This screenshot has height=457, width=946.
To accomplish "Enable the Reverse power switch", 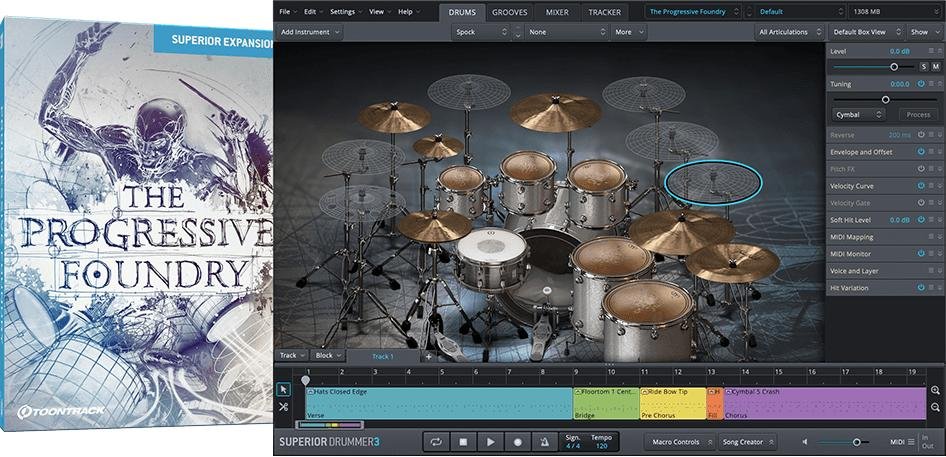I will (x=921, y=135).
